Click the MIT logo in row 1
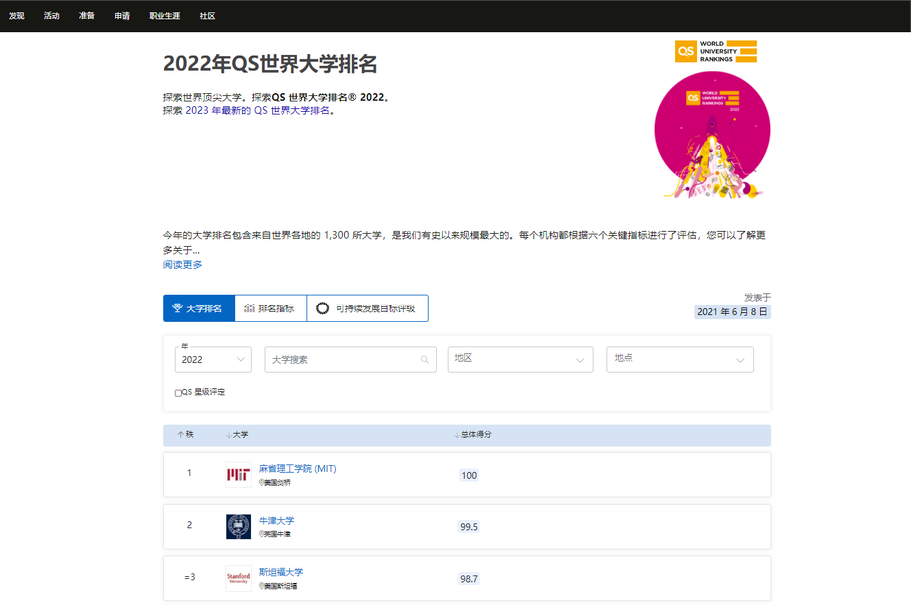Image resolution: width=911 pixels, height=607 pixels. coord(238,475)
